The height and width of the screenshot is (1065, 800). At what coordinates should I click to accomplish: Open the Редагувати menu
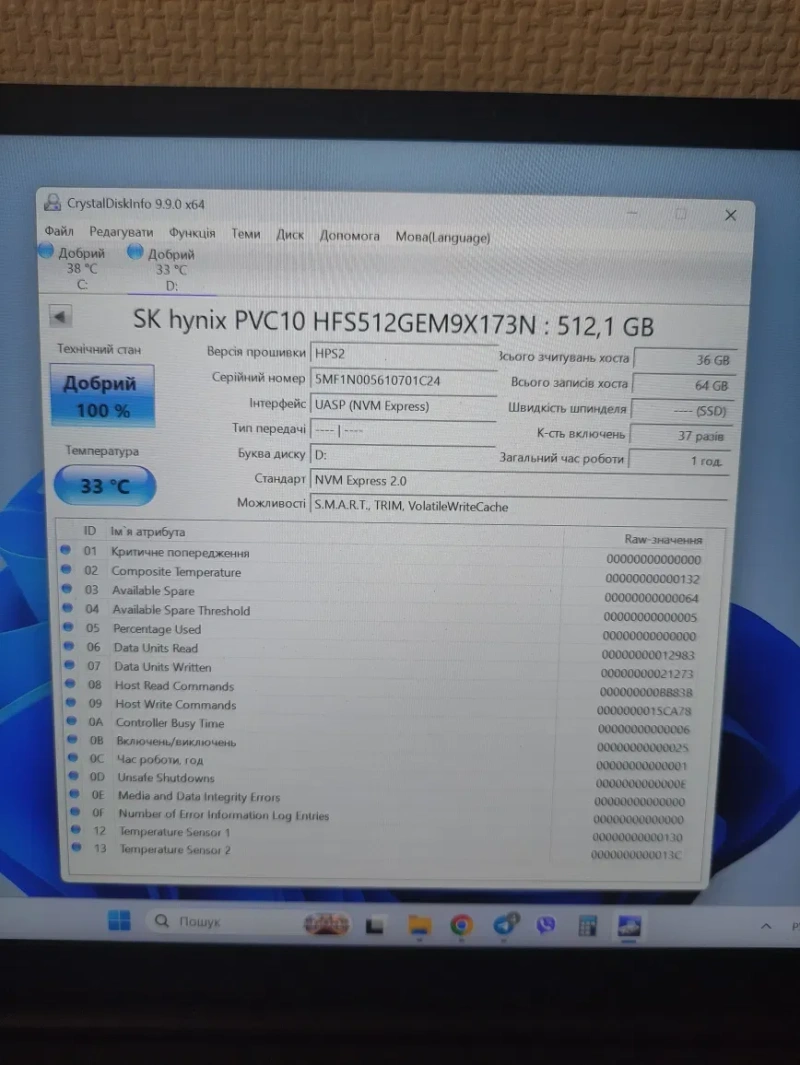(121, 232)
